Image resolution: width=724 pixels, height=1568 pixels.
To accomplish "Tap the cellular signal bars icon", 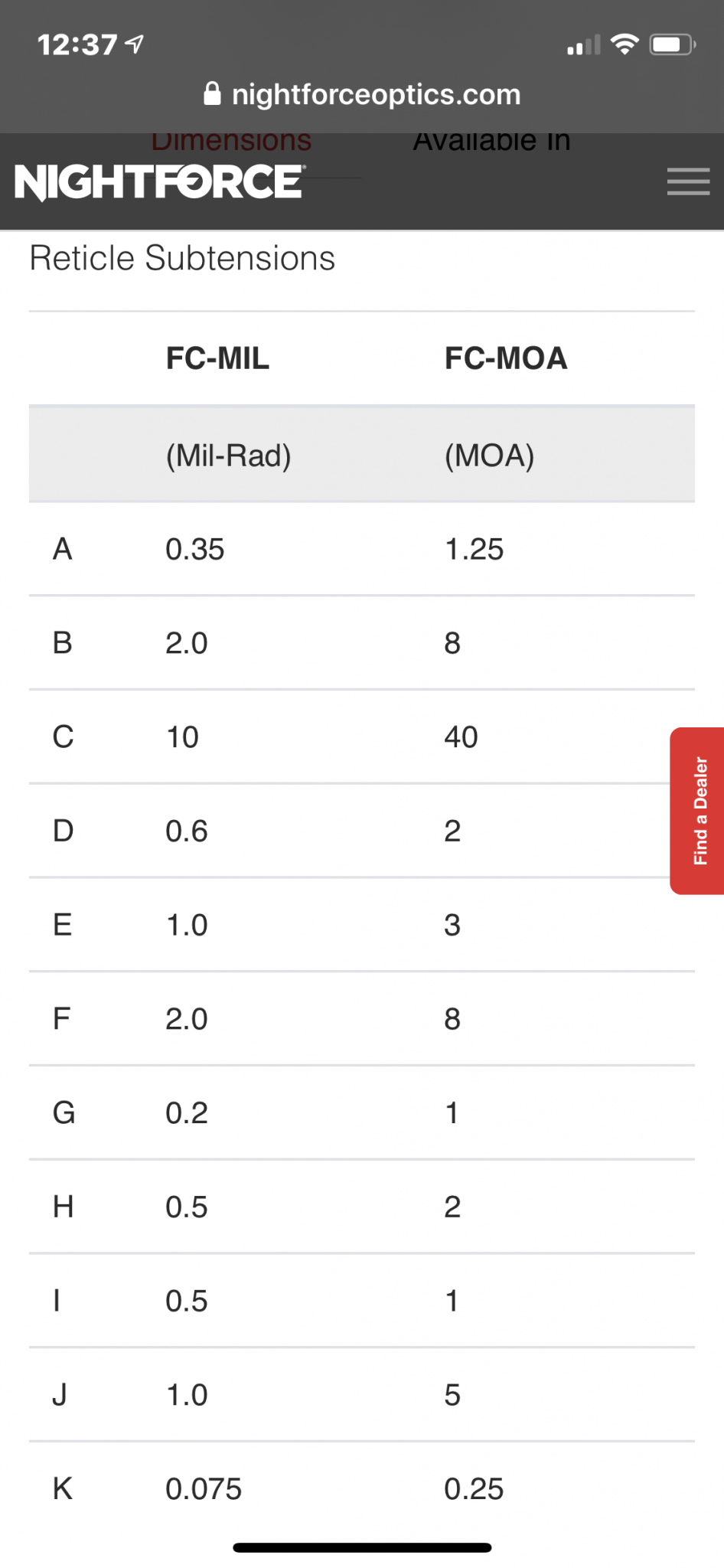I will click(584, 46).
